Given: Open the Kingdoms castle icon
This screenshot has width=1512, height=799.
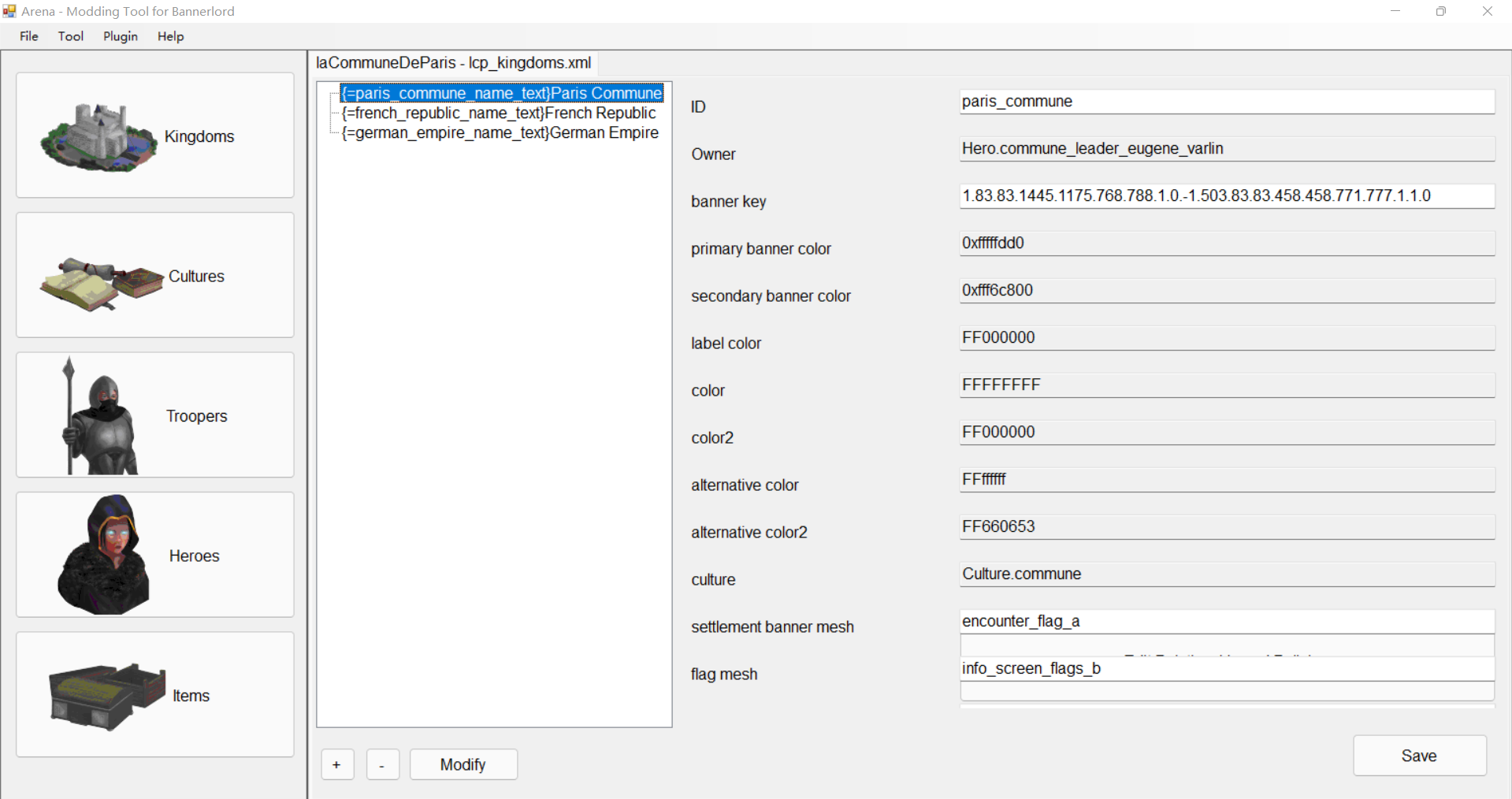Looking at the screenshot, I should click(98, 137).
